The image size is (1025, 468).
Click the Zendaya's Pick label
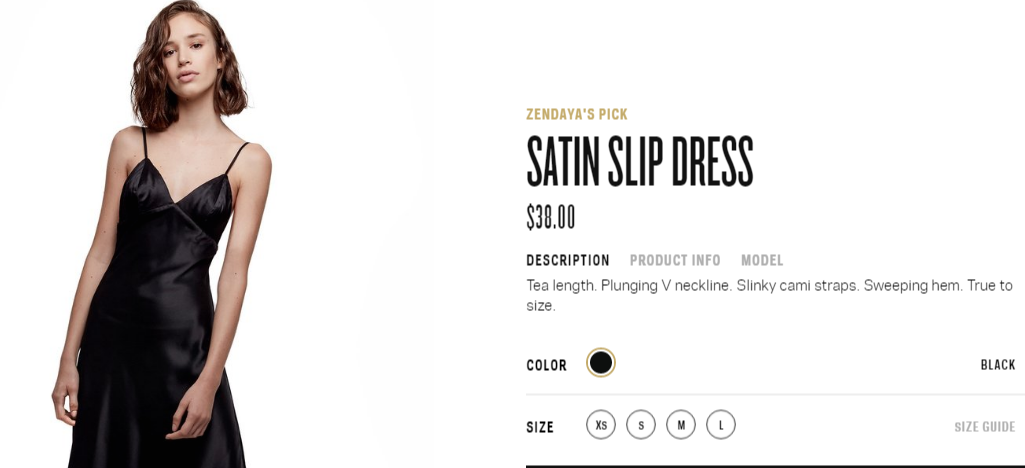click(x=577, y=114)
